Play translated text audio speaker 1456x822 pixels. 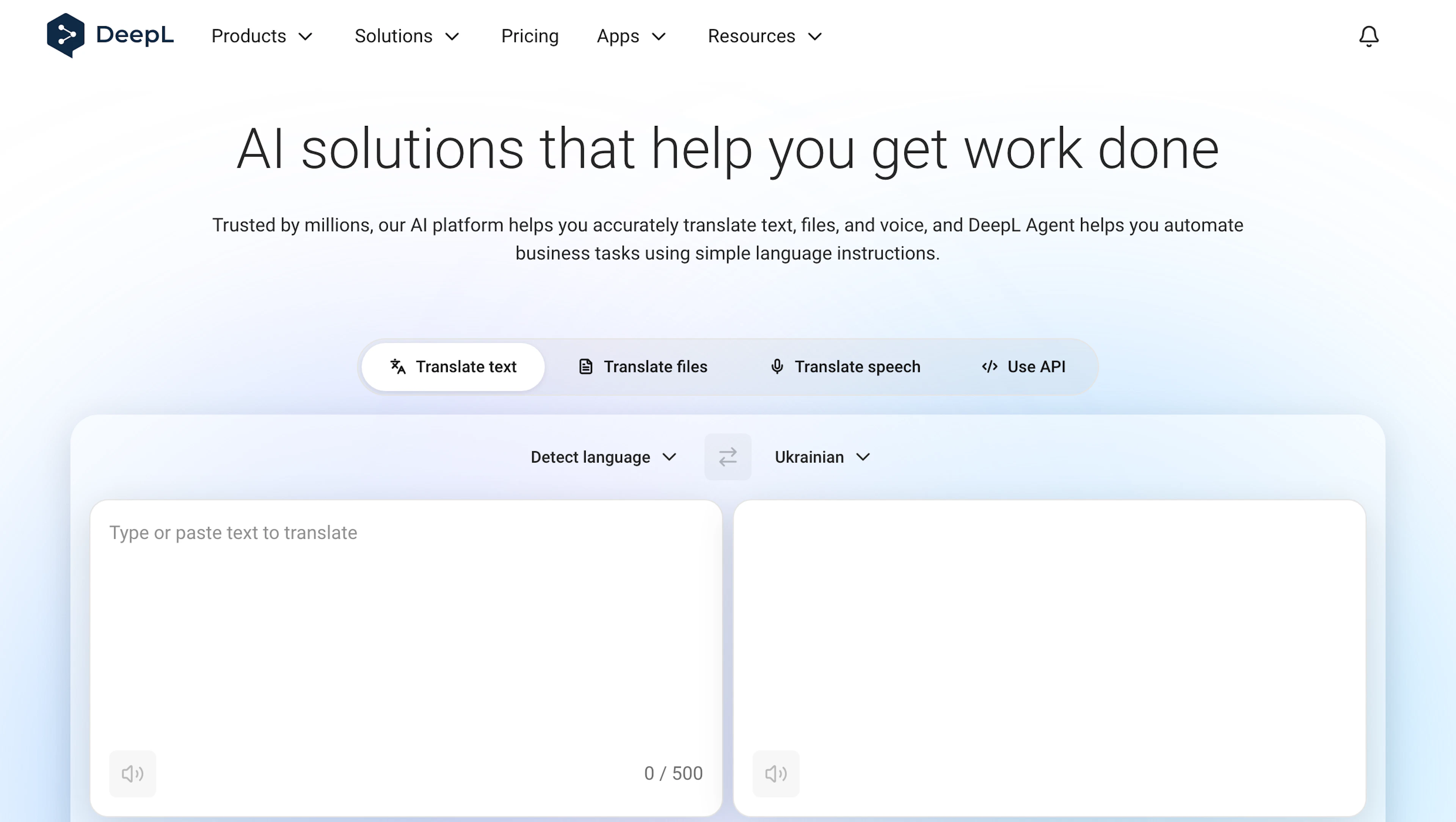(775, 773)
